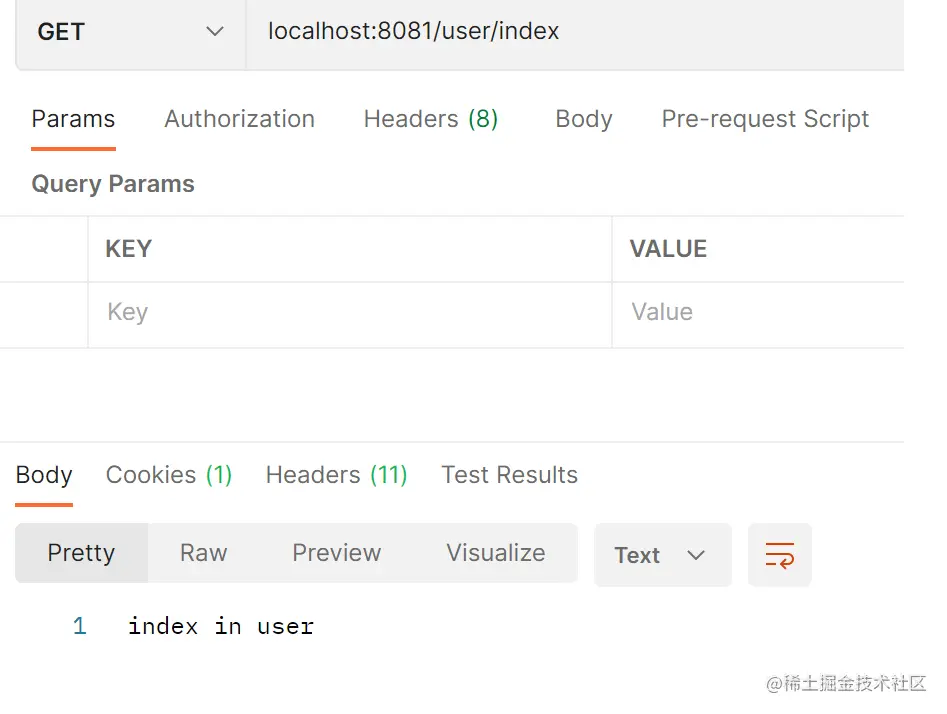Open the Authorization tab
This screenshot has width=947, height=714.
(x=240, y=119)
